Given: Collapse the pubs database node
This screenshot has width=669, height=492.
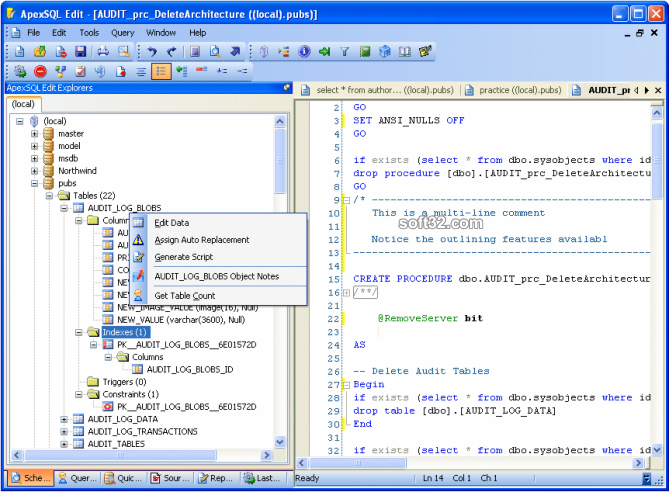Looking at the screenshot, I should 34,183.
